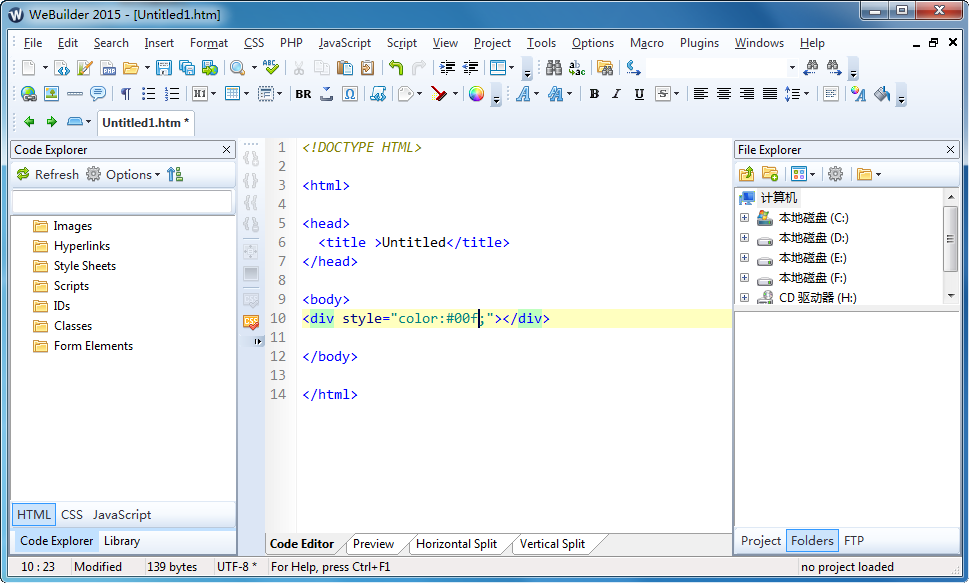The width and height of the screenshot is (970, 584).
Task: Insert special character with Omega icon
Action: pos(350,94)
